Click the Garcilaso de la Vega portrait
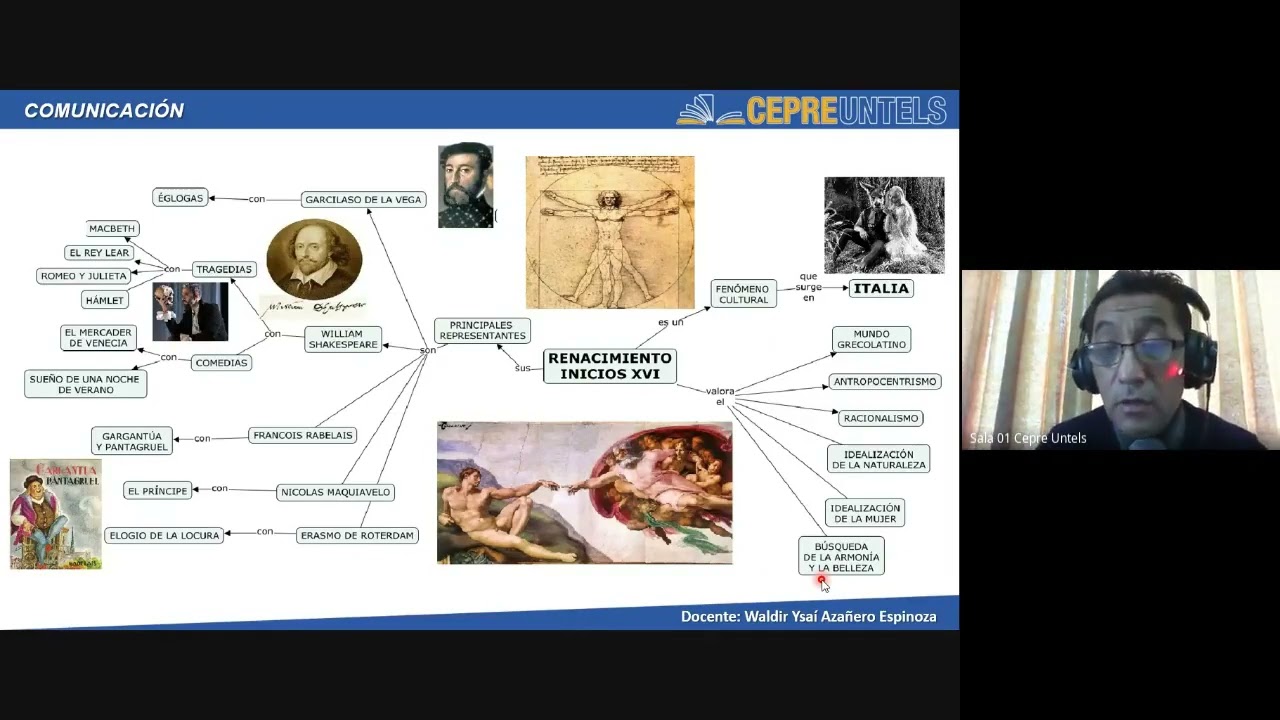1280x720 pixels. (x=466, y=185)
